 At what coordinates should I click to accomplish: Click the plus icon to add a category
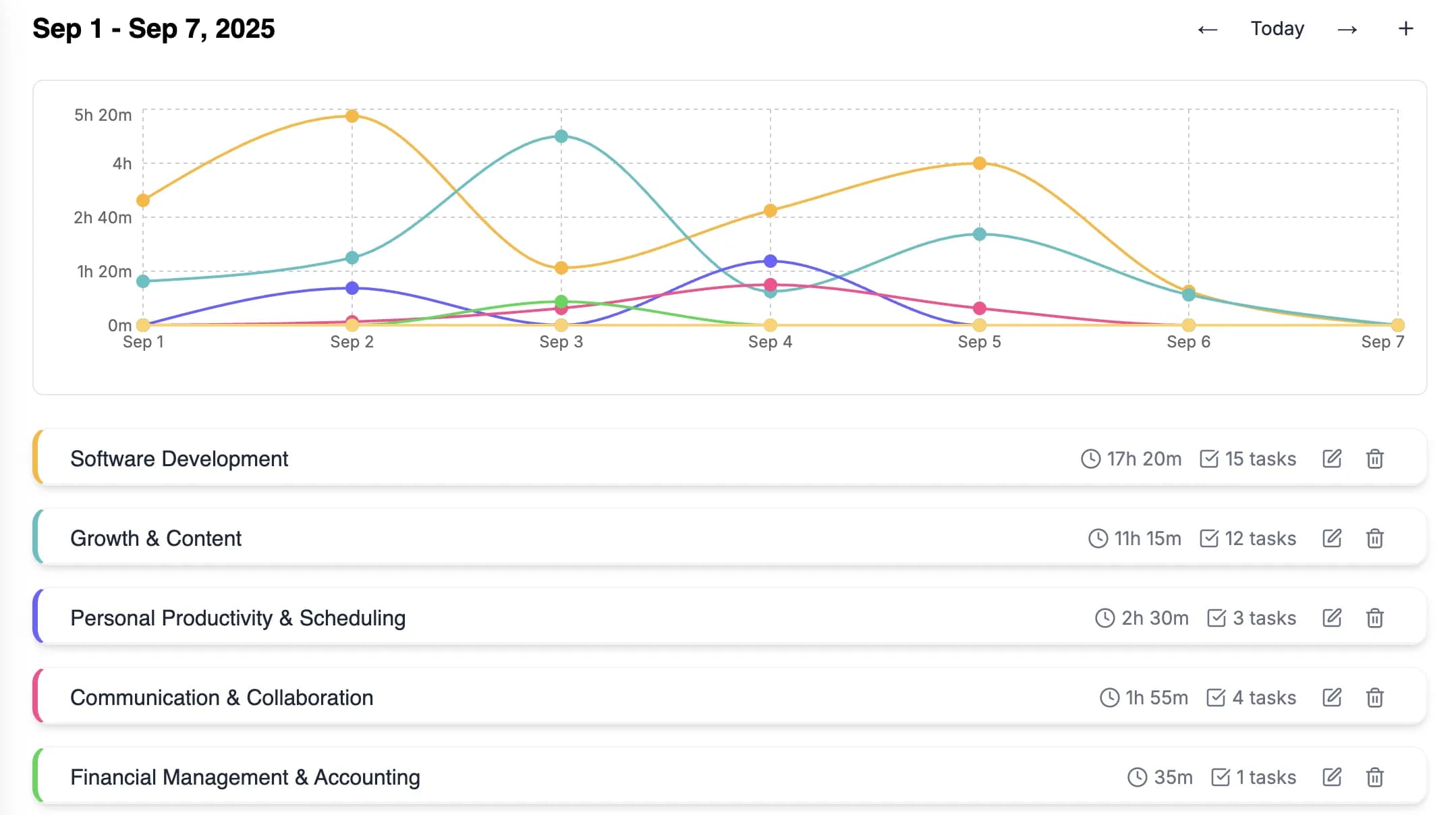1406,28
